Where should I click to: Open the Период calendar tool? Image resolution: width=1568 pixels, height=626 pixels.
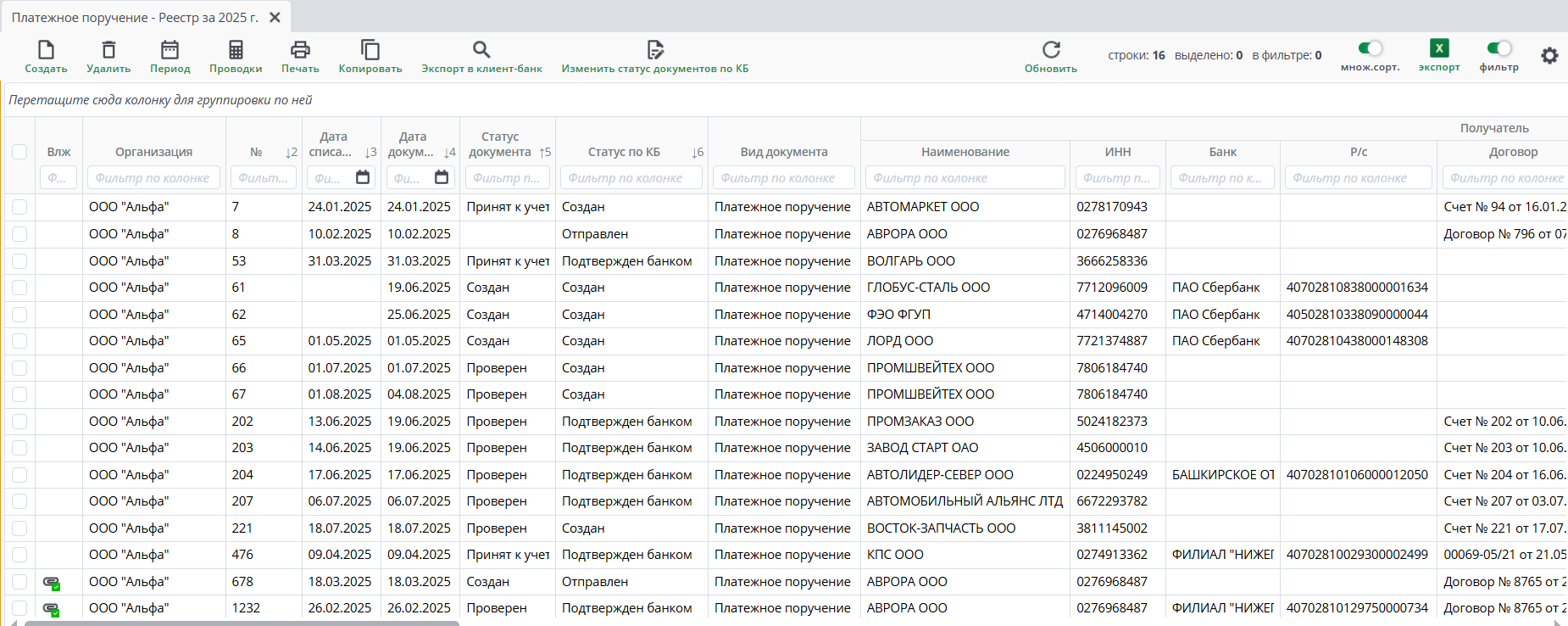point(170,50)
